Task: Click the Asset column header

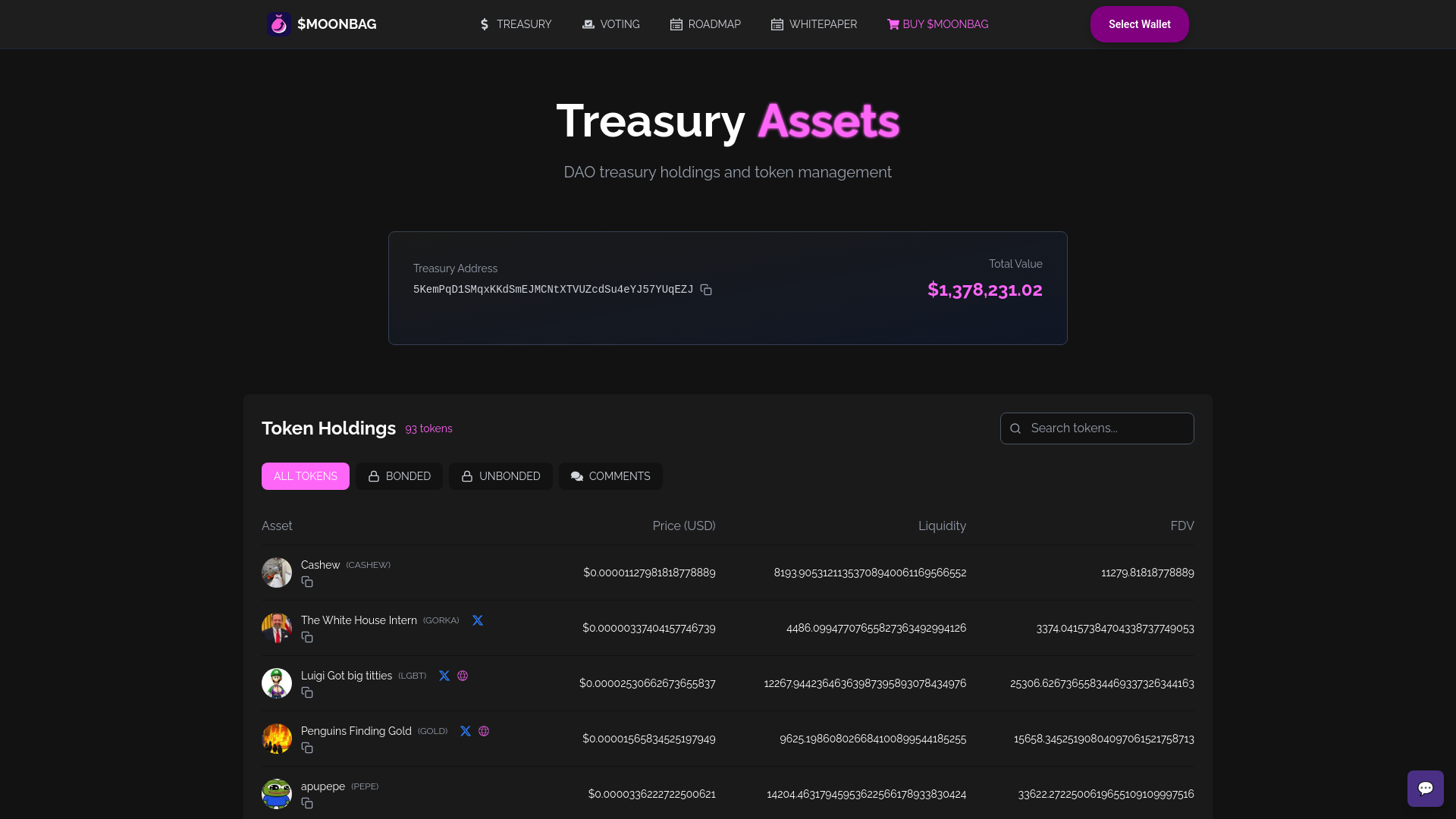Action: click(277, 526)
